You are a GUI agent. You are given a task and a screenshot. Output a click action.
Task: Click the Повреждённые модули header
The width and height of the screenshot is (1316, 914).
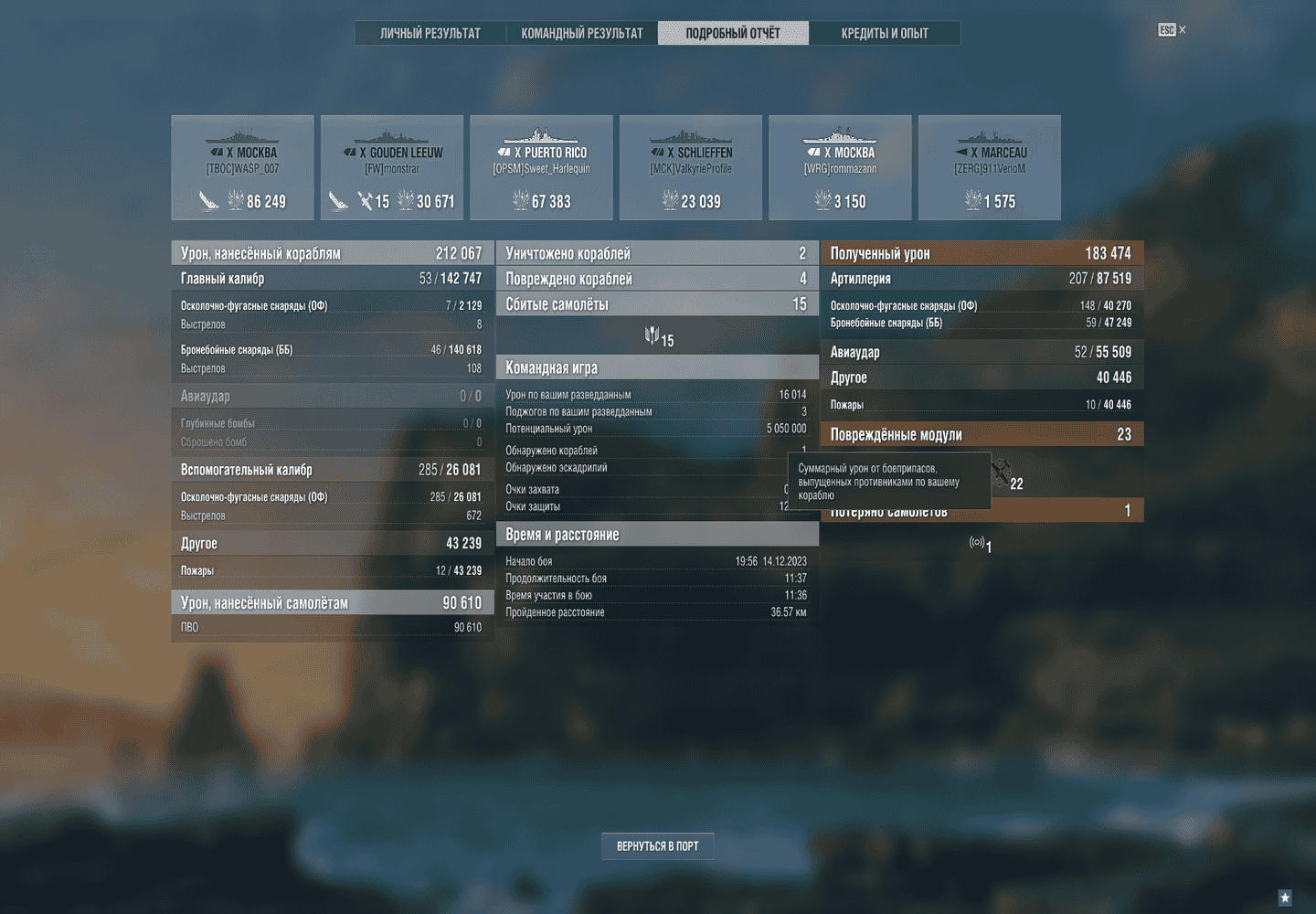tap(982, 434)
